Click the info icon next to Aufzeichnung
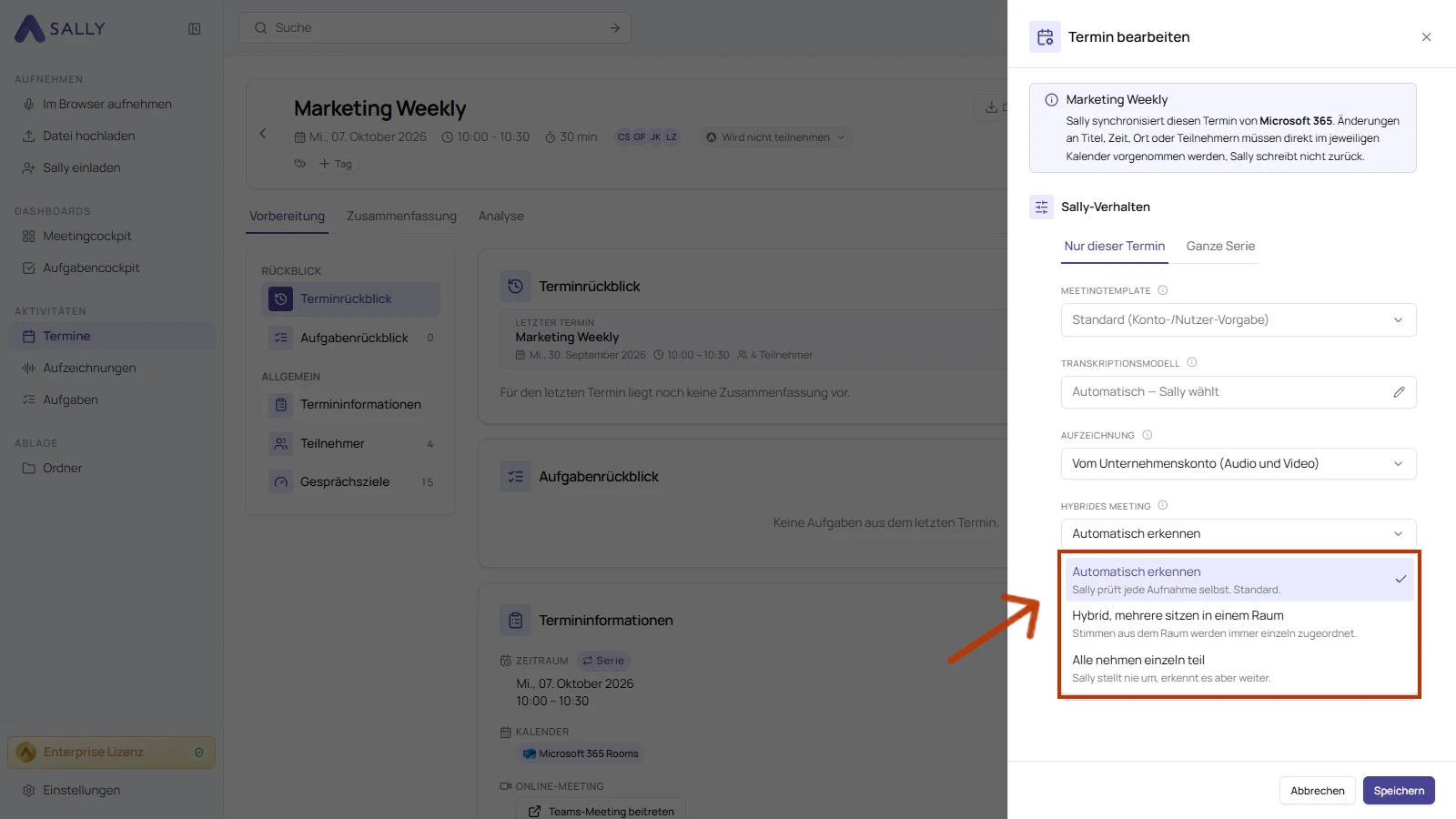1456x819 pixels. [1148, 435]
